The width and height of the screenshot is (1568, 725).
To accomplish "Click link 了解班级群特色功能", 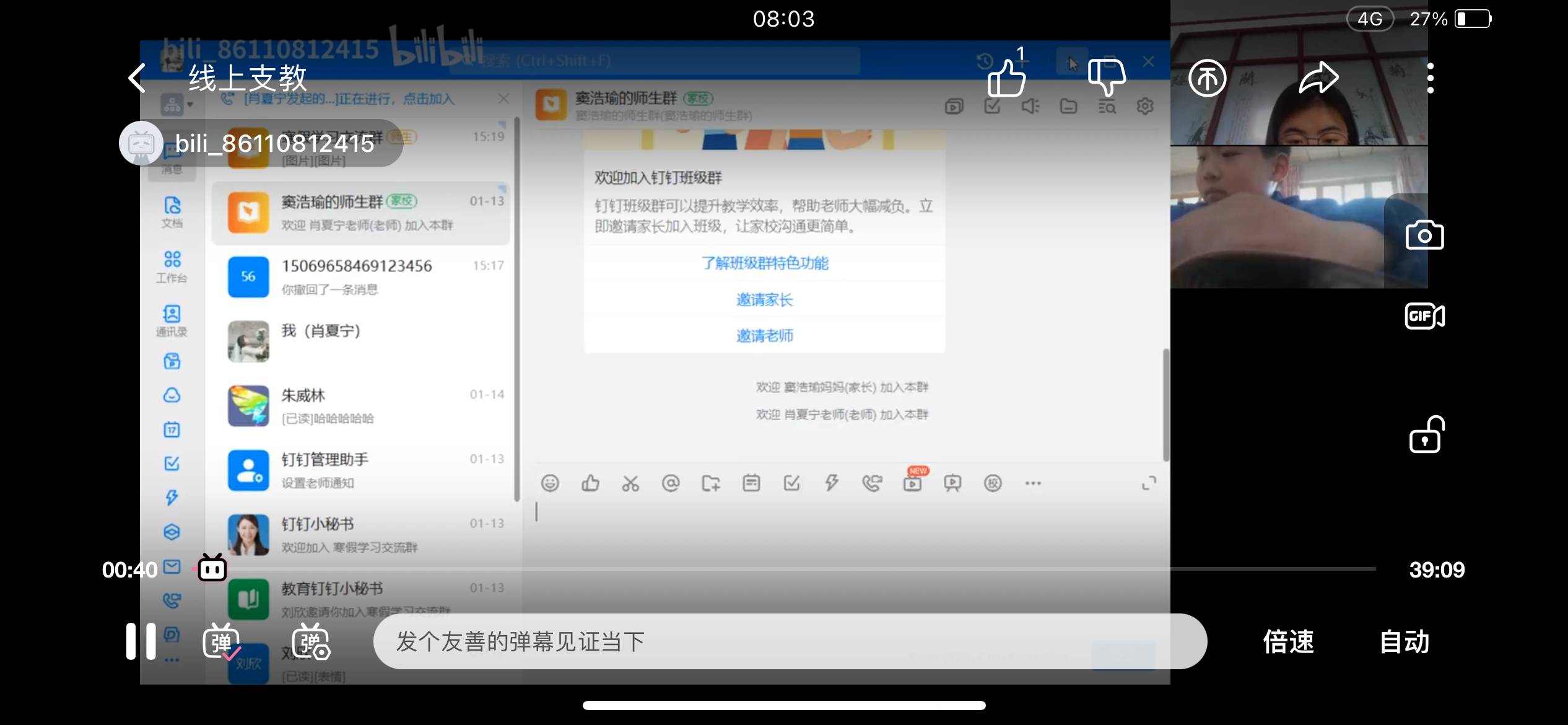I will [765, 263].
